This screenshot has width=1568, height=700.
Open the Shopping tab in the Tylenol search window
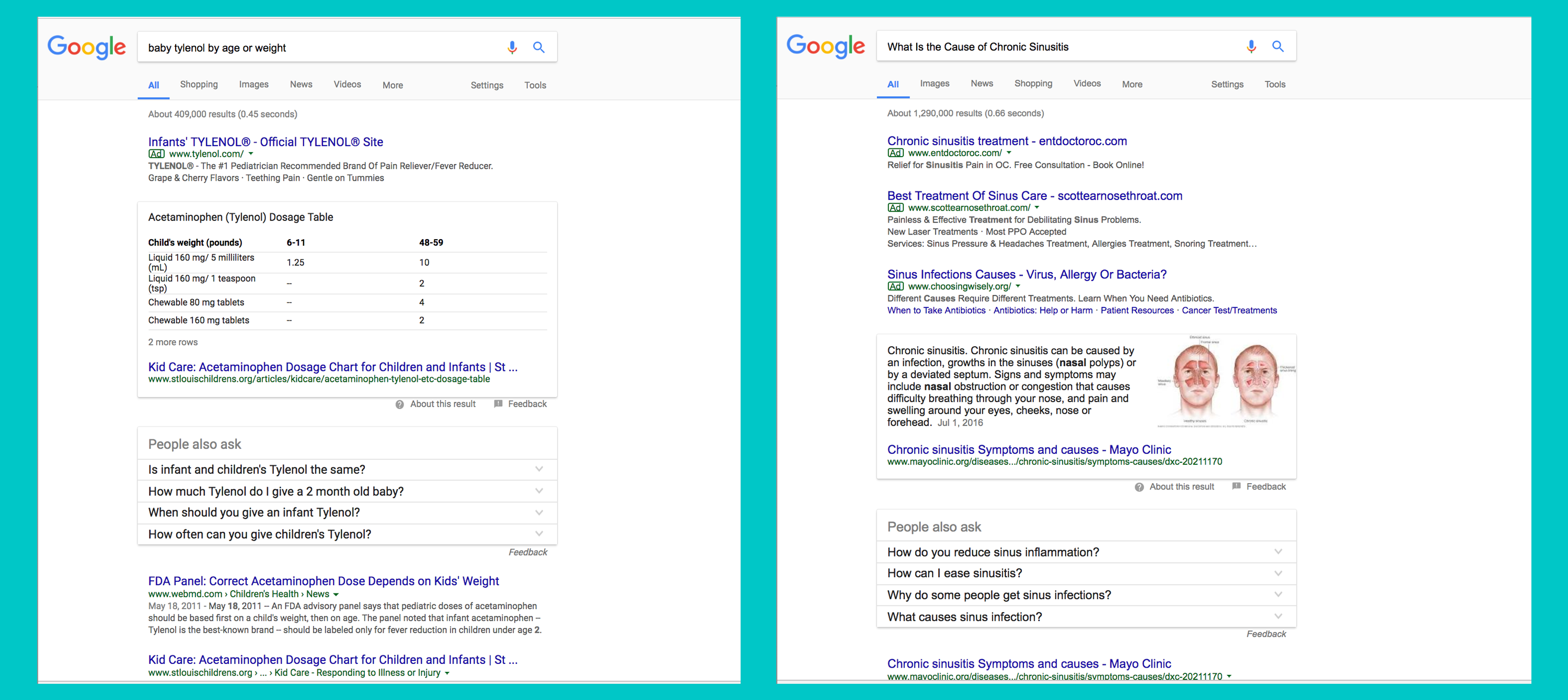(199, 85)
